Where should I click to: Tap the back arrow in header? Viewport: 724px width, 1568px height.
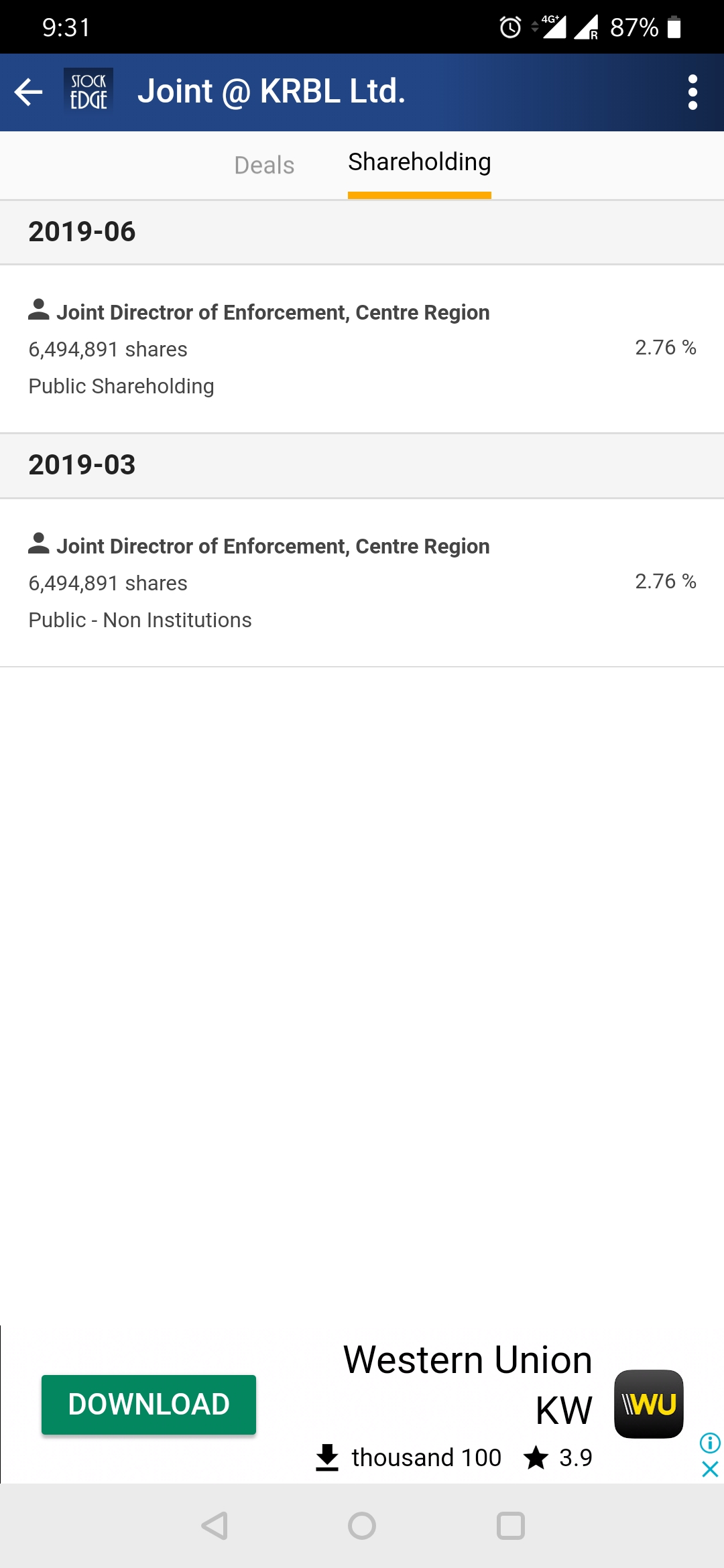pos(28,92)
